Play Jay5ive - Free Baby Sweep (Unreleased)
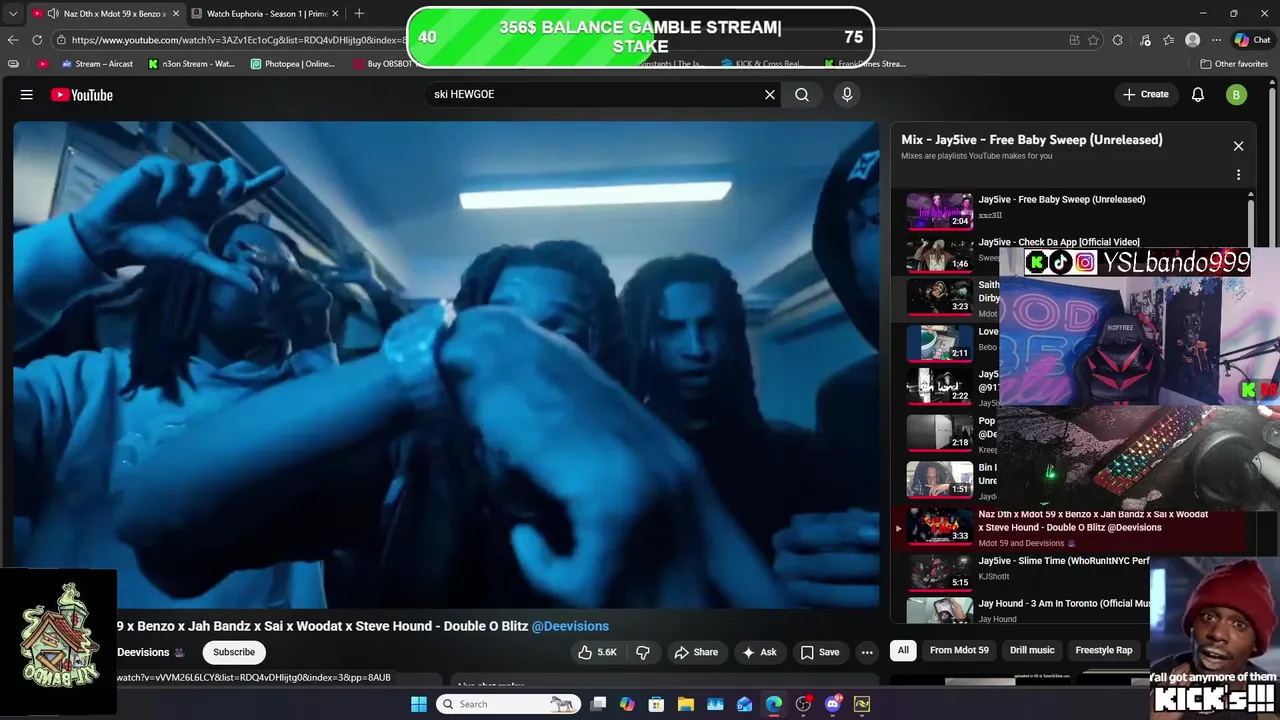This screenshot has width=1280, height=720. click(x=1070, y=209)
